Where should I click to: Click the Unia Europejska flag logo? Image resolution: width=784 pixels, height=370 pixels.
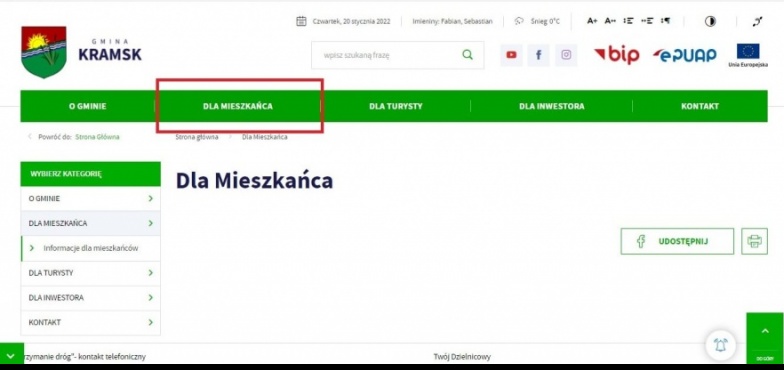tap(748, 55)
